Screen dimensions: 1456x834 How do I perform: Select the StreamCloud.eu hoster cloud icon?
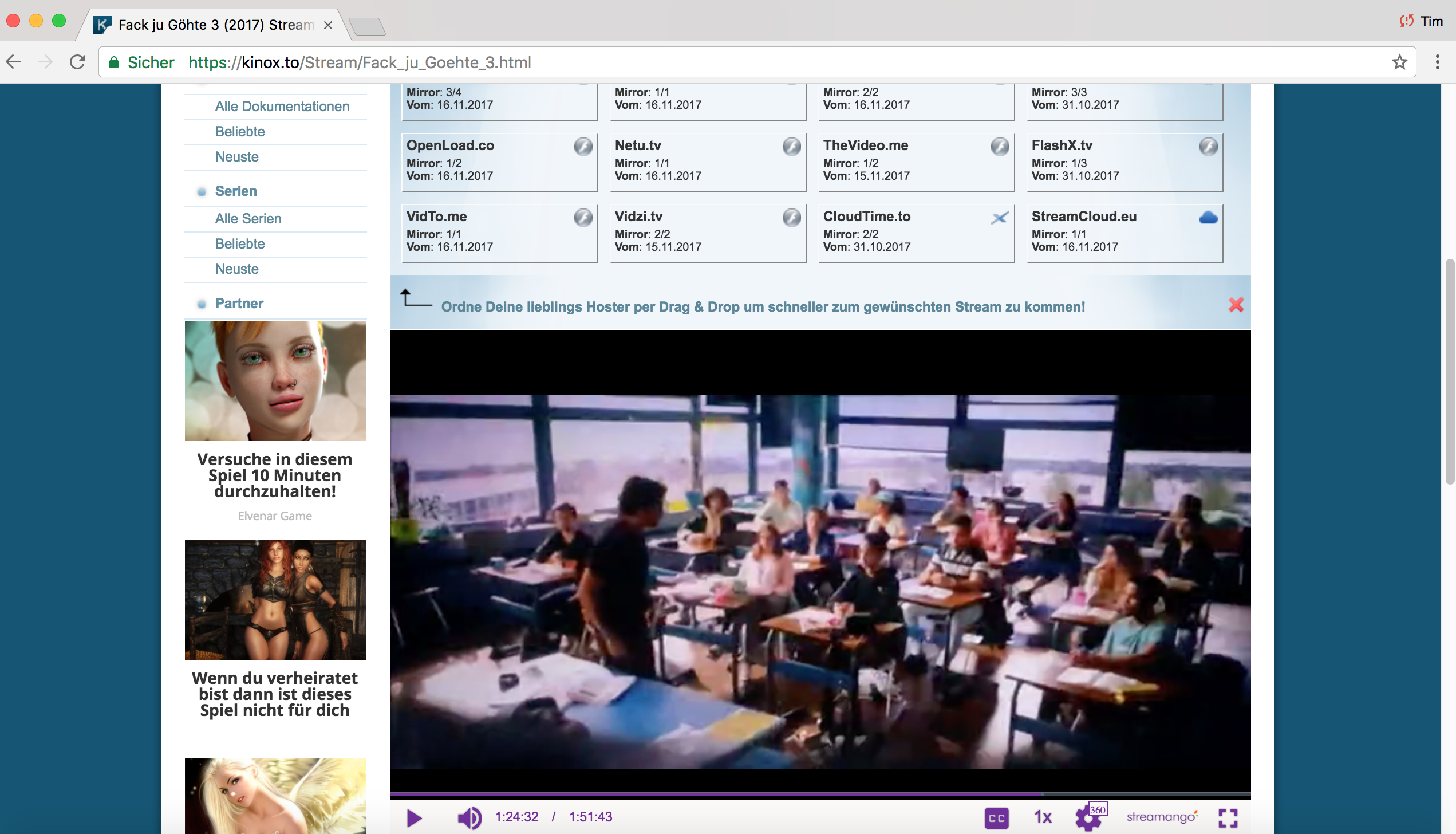coord(1208,218)
